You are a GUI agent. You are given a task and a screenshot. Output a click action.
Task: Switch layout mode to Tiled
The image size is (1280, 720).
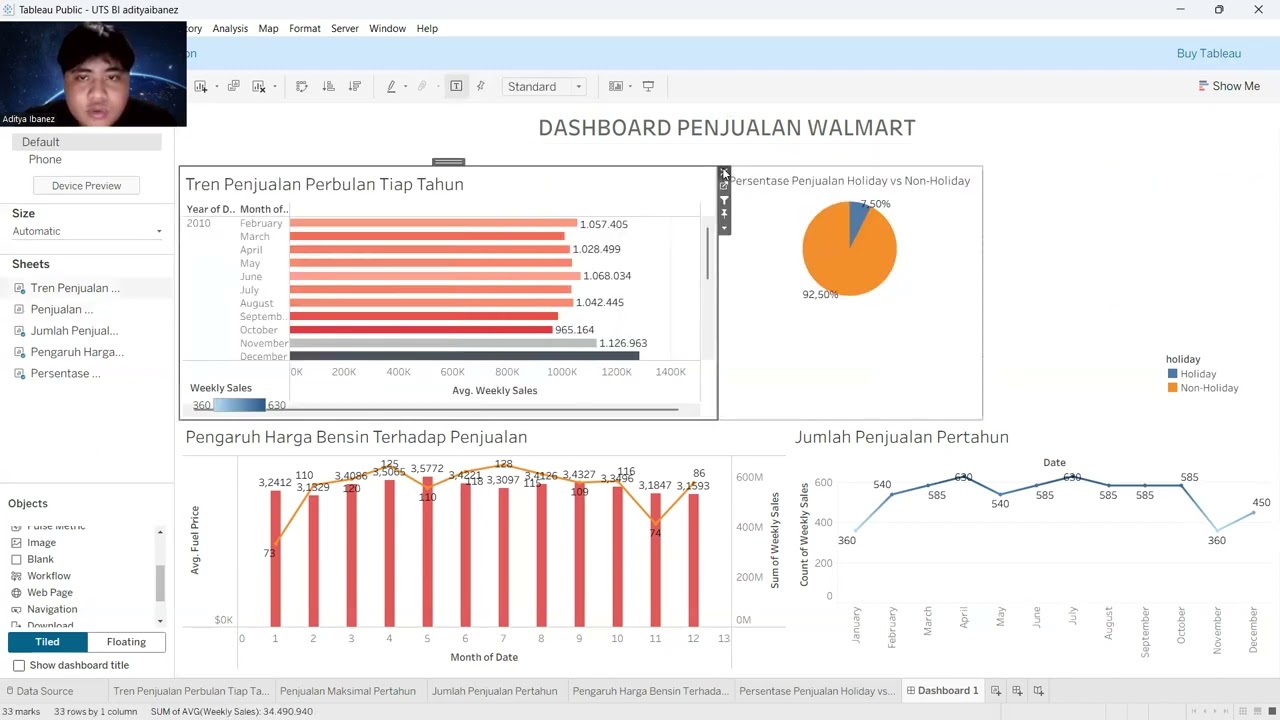click(x=47, y=642)
